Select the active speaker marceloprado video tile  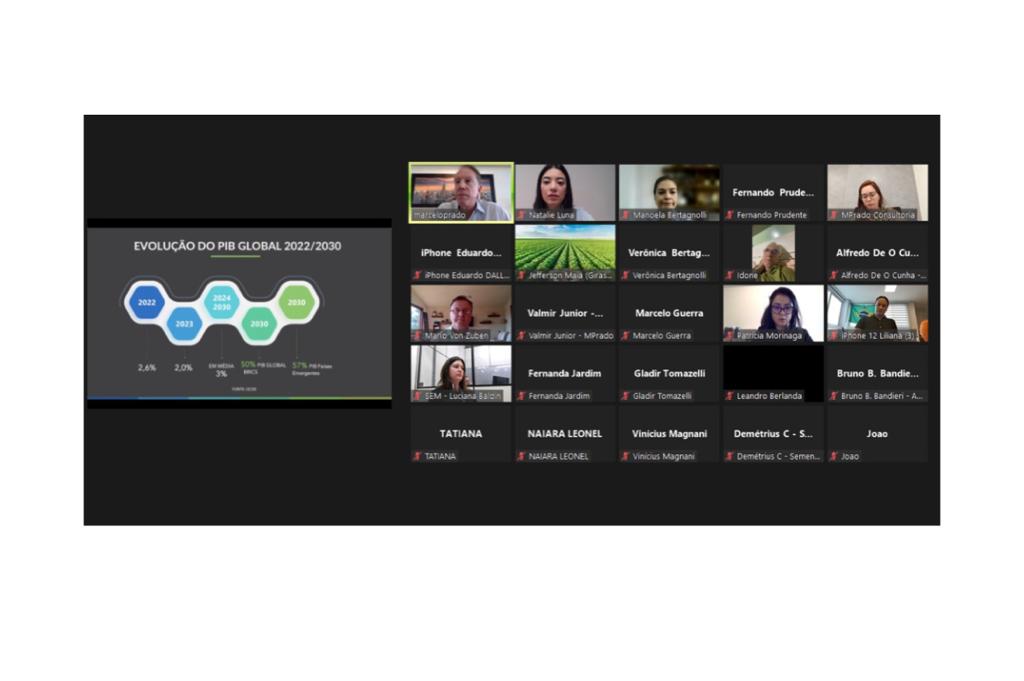pyautogui.click(x=461, y=190)
